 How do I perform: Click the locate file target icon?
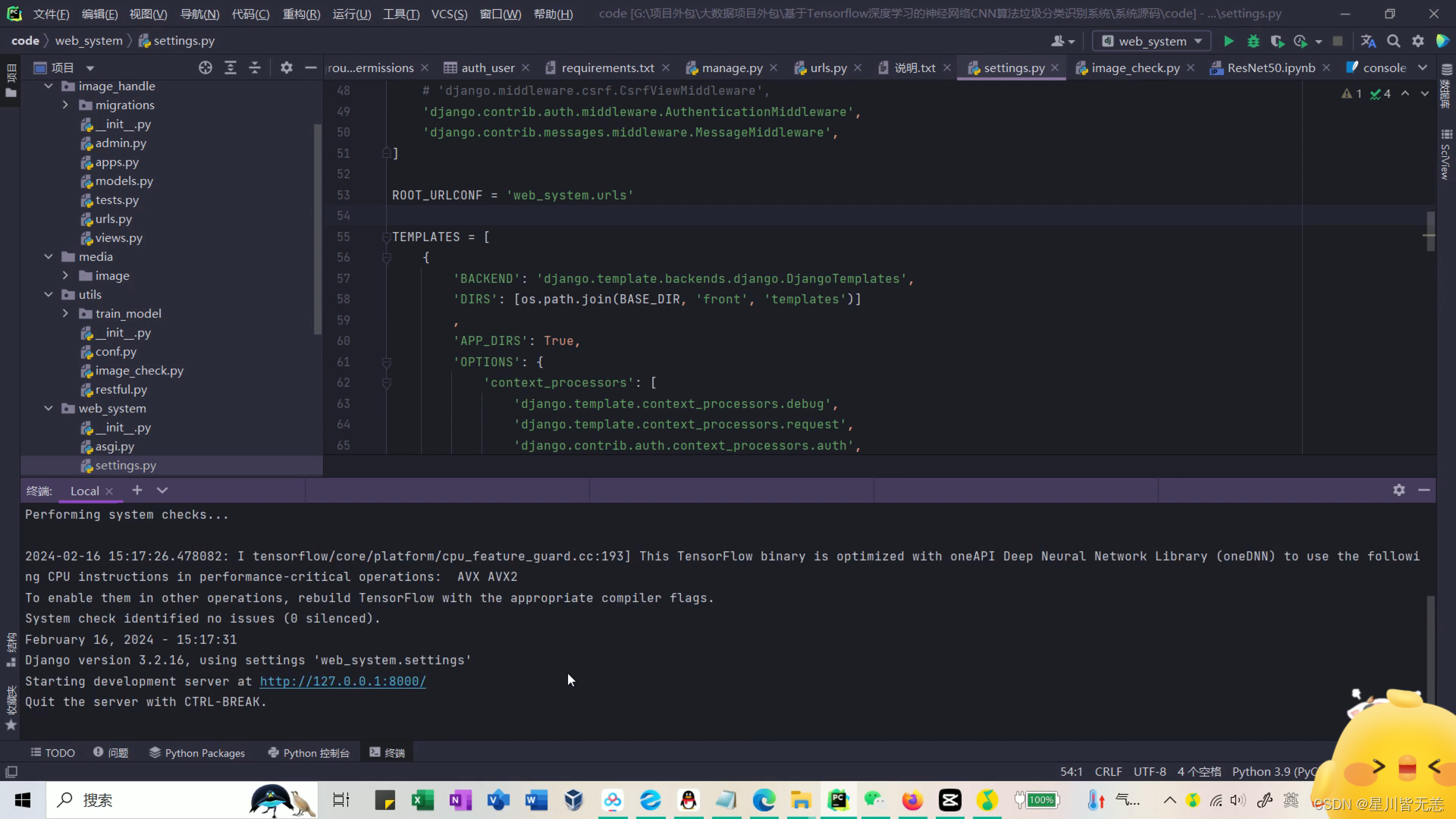[206, 67]
